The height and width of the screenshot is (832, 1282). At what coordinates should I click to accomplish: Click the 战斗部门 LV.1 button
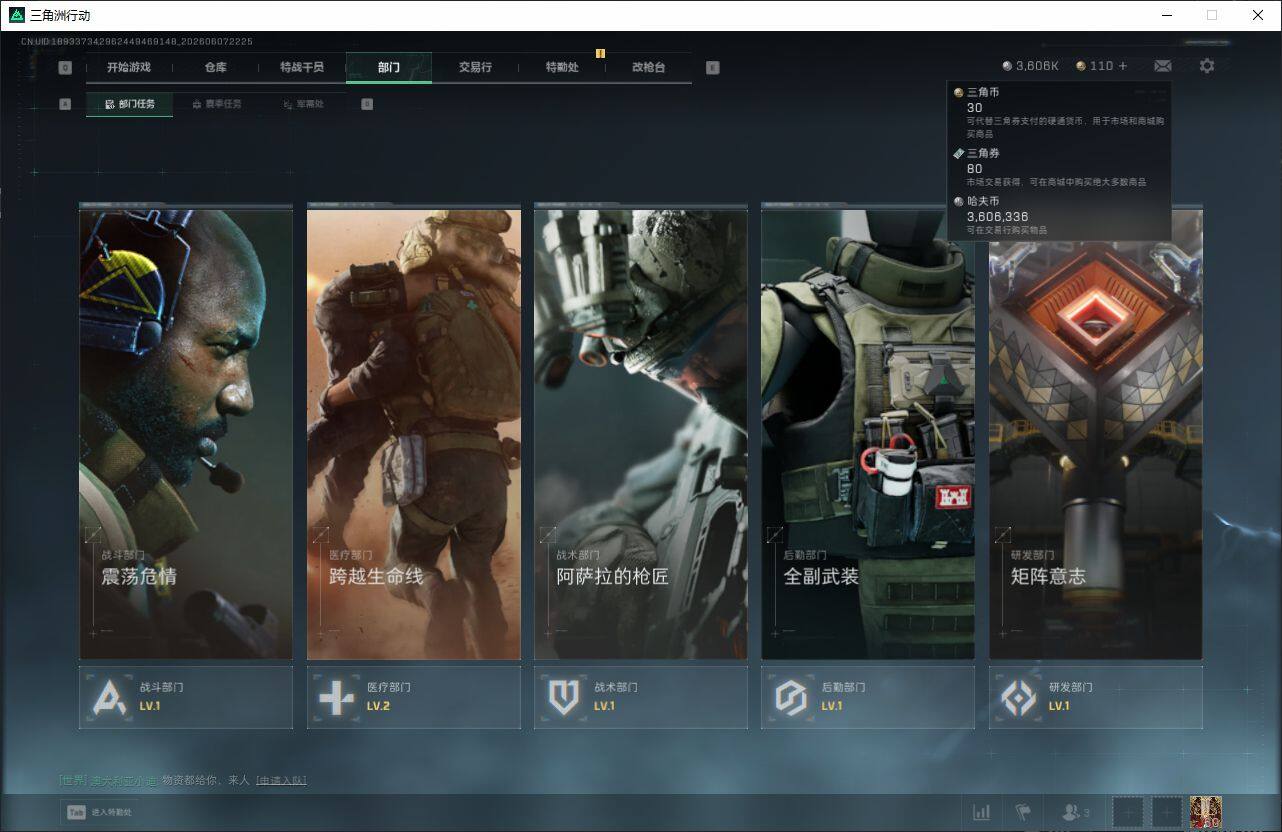[186, 697]
